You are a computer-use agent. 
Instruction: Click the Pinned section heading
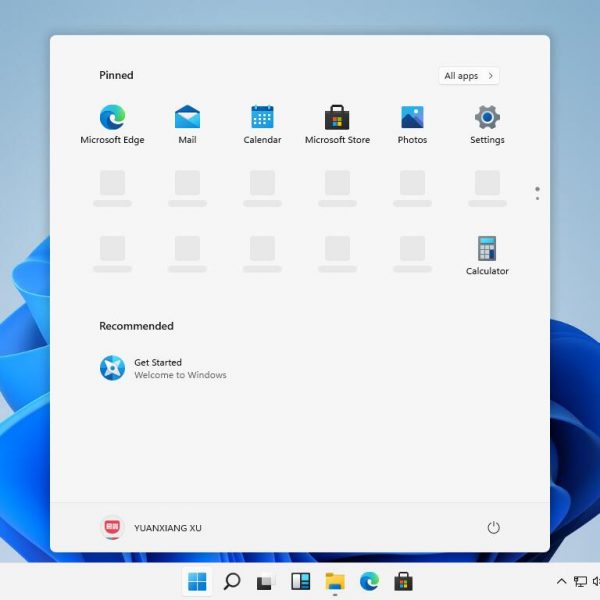click(x=116, y=75)
